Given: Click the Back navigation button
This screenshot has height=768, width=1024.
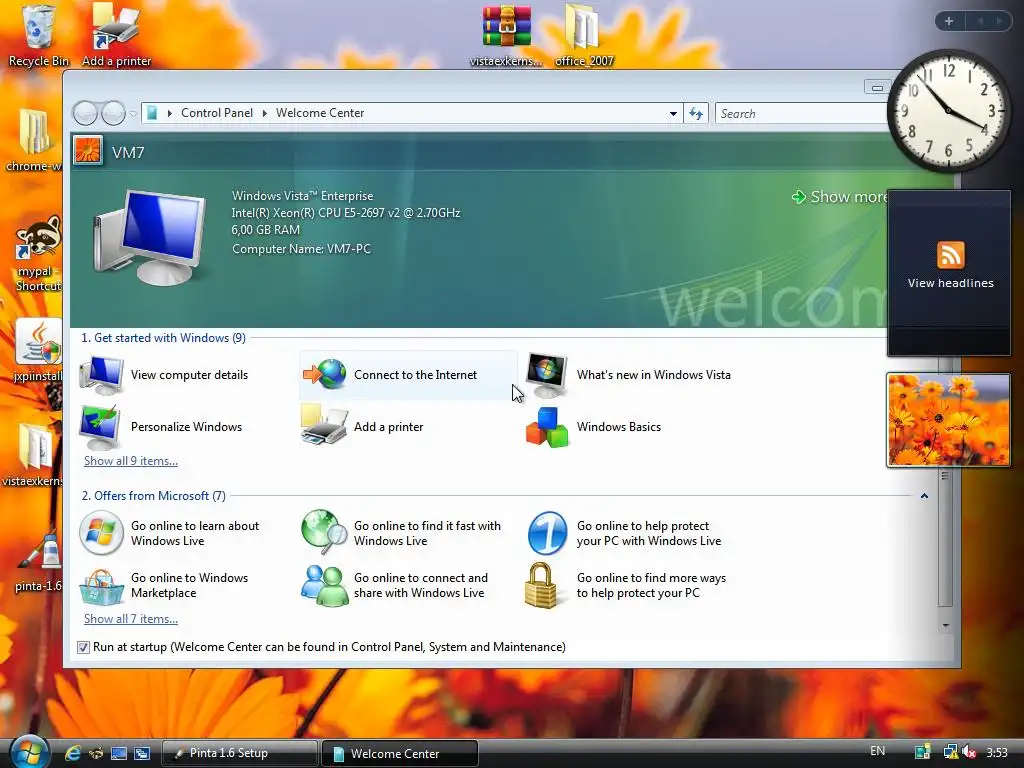Looking at the screenshot, I should [x=85, y=114].
